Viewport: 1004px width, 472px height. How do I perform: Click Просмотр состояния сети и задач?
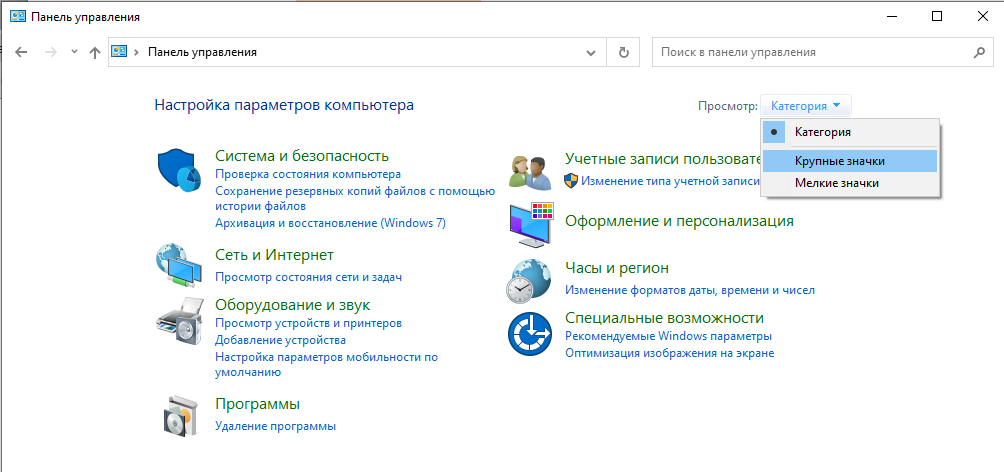click(309, 277)
